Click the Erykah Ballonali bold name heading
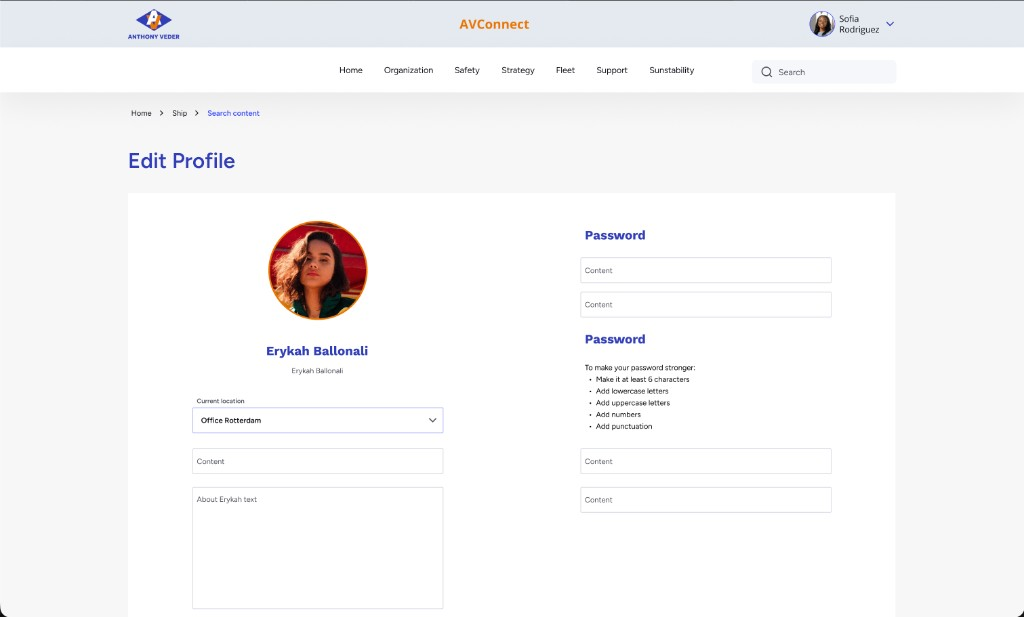This screenshot has width=1024, height=617. pos(317,351)
